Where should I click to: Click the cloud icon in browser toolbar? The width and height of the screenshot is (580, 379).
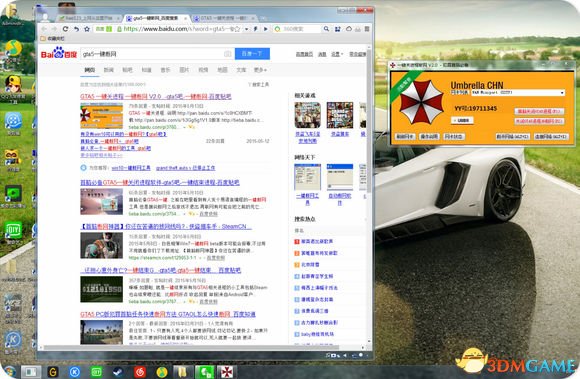click(349, 29)
